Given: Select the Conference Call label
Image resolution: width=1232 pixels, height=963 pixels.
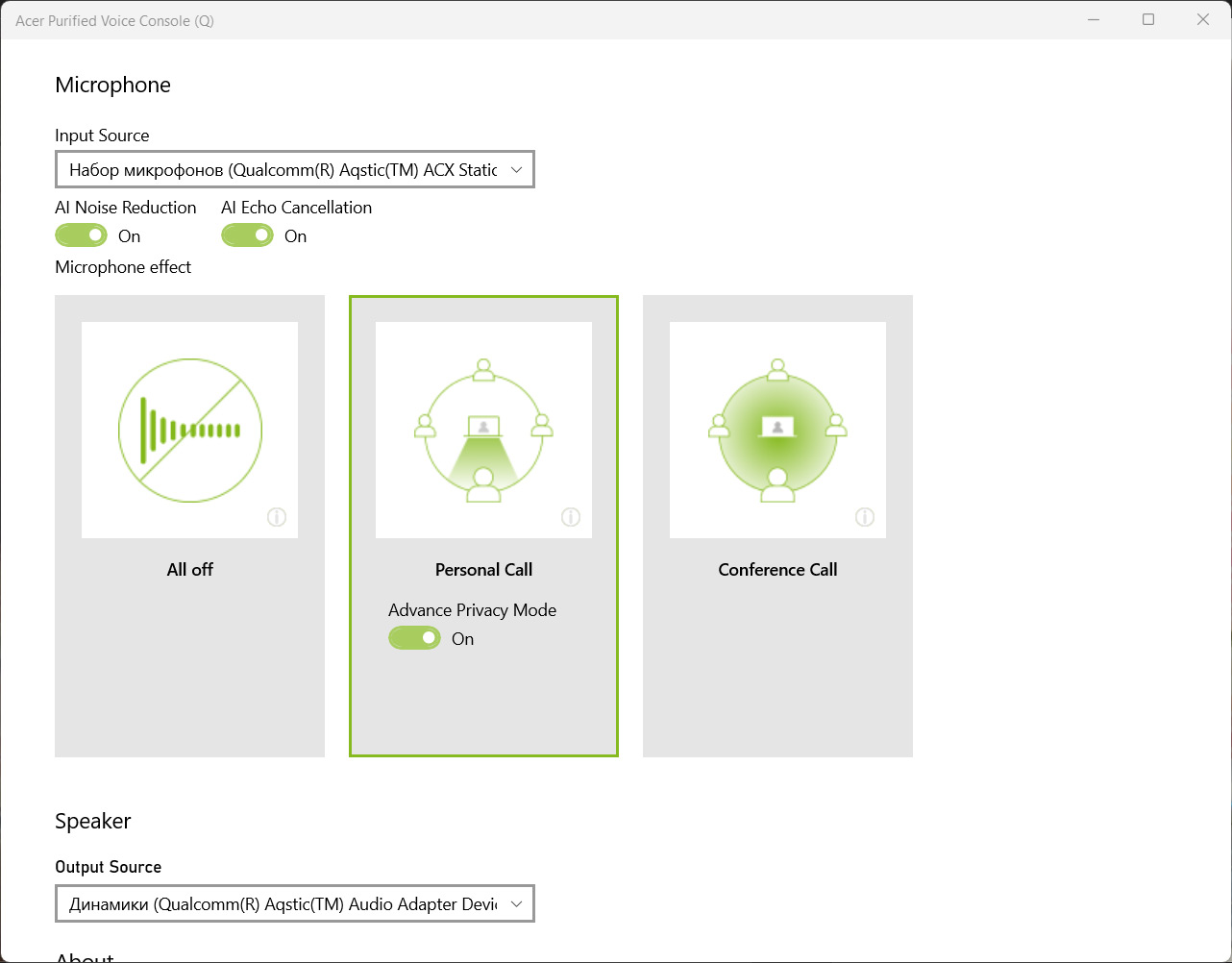Looking at the screenshot, I should pos(777,570).
